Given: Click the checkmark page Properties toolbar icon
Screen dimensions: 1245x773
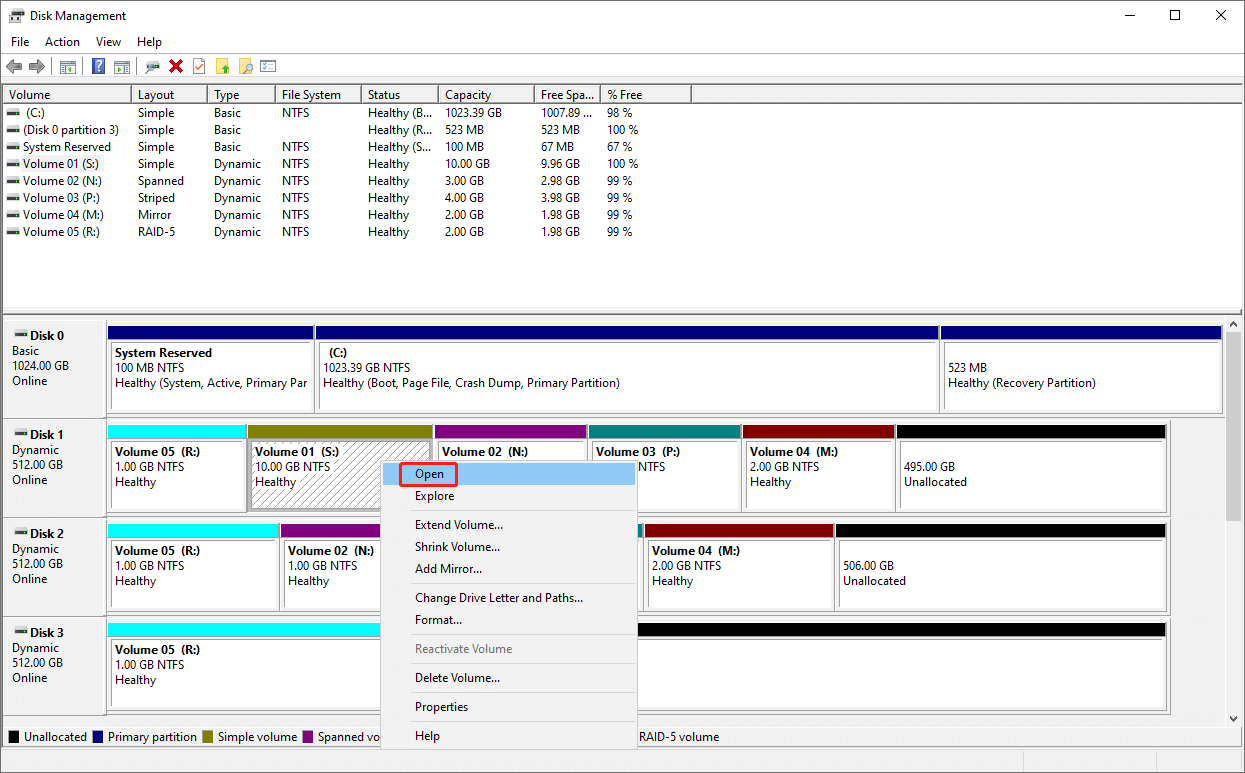Looking at the screenshot, I should click(199, 67).
